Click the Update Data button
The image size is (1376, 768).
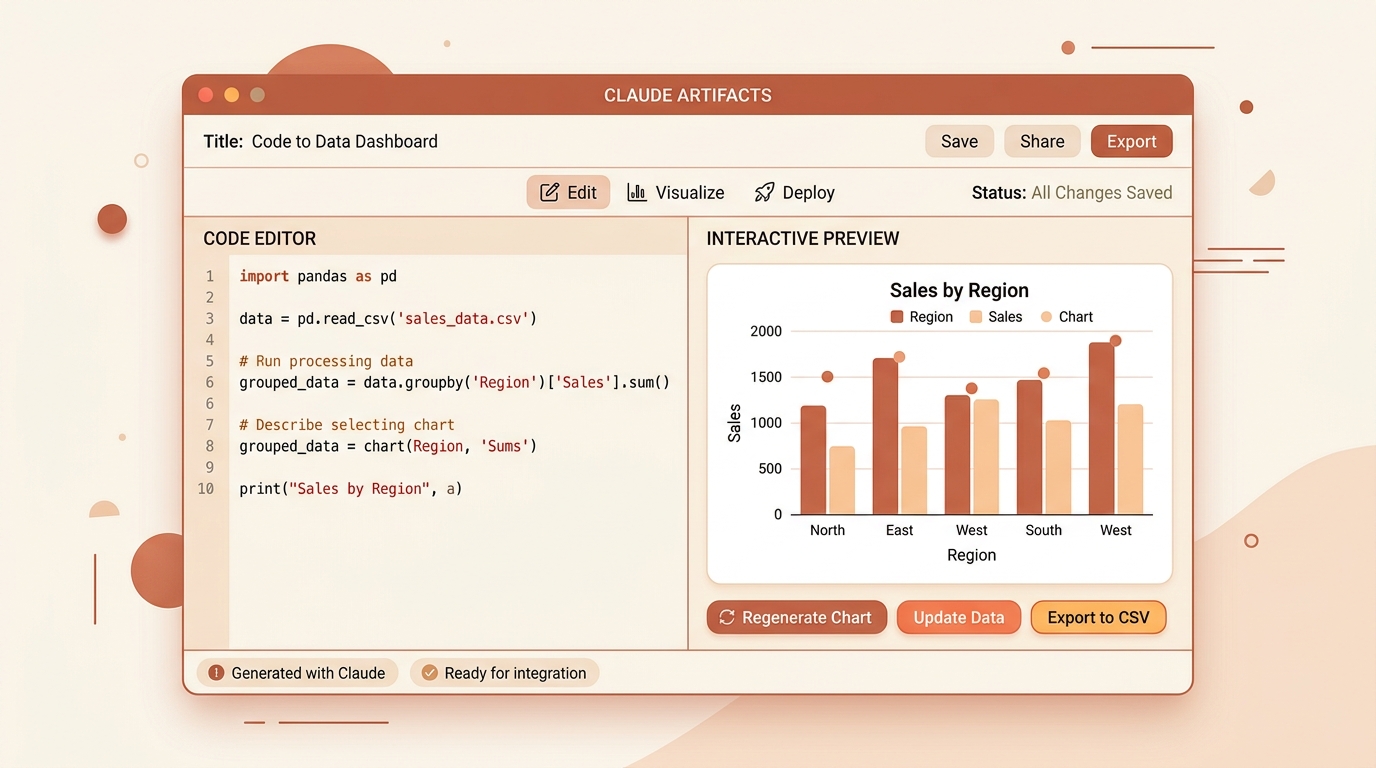[x=958, y=617]
